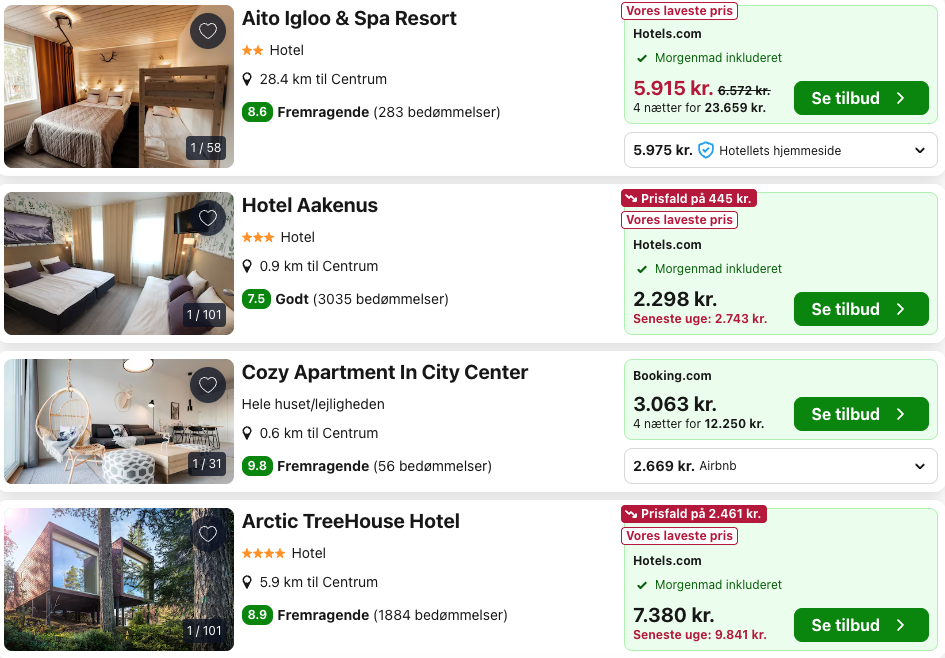Open Arctic TreeHouse Hotel title link
This screenshot has height=658, width=945.
[350, 522]
